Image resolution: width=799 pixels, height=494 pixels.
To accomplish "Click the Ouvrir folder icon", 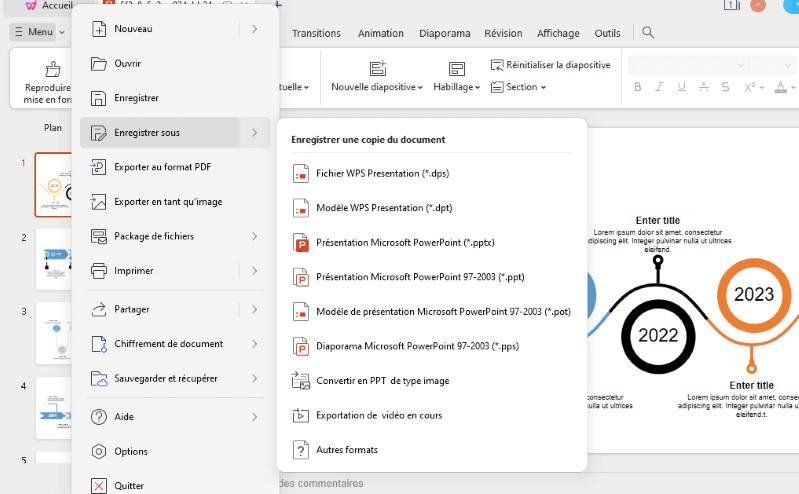I will point(99,64).
